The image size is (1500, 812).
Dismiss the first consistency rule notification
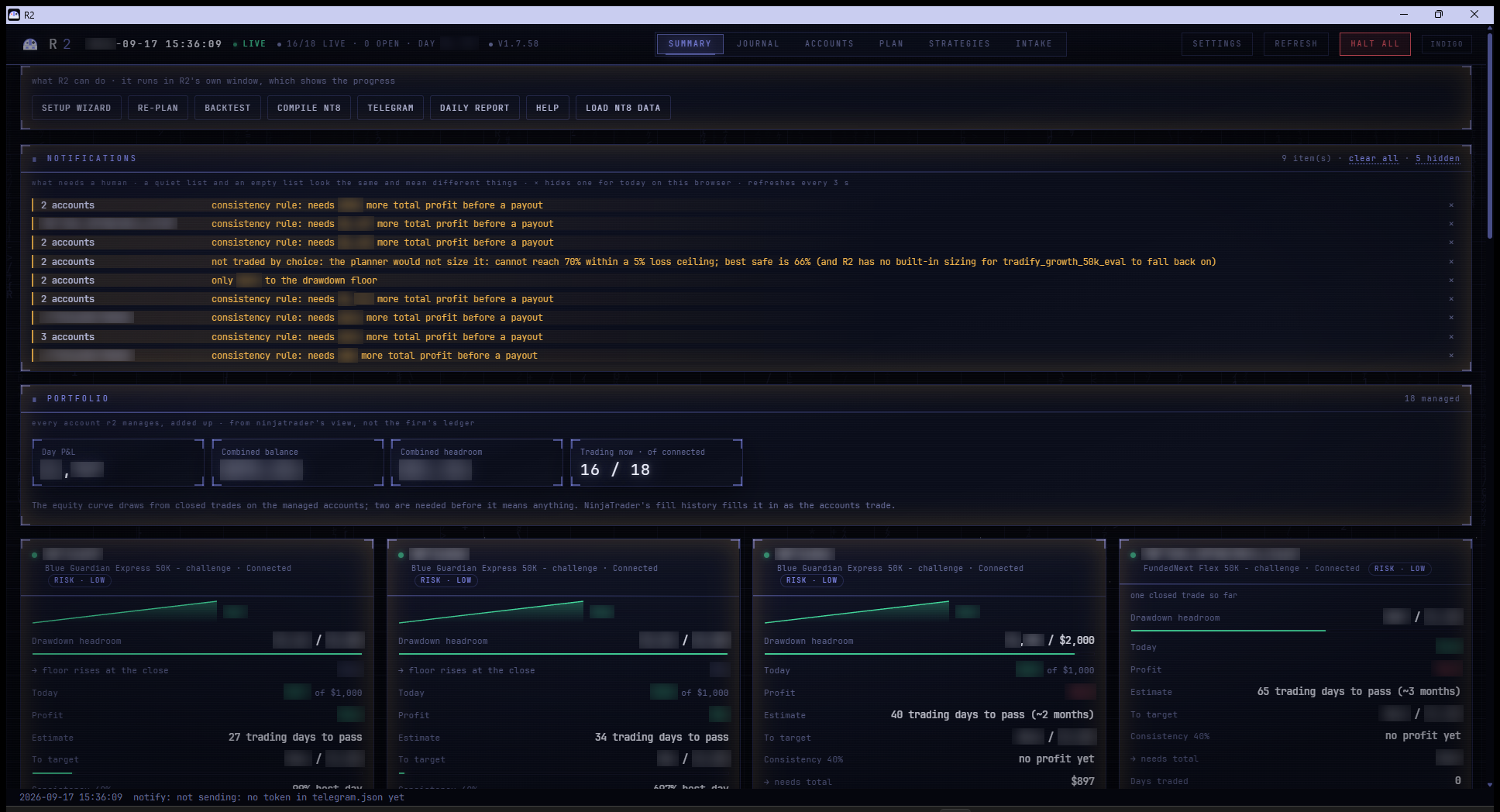[1451, 205]
